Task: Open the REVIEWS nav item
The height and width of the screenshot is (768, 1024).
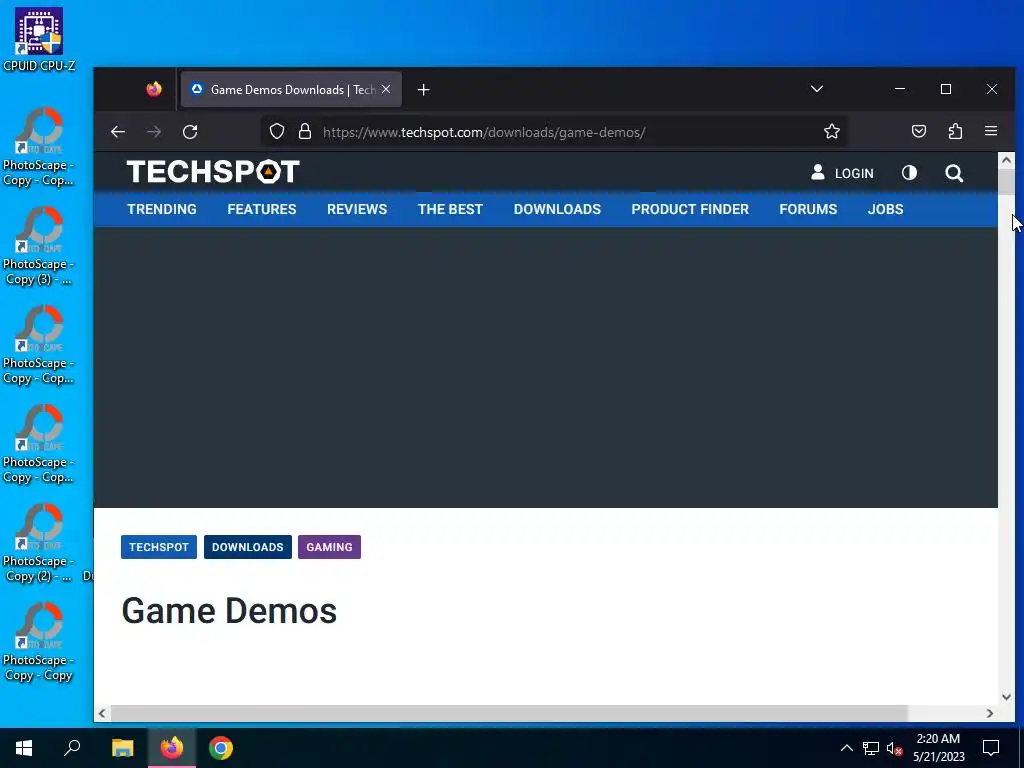Action: [357, 209]
